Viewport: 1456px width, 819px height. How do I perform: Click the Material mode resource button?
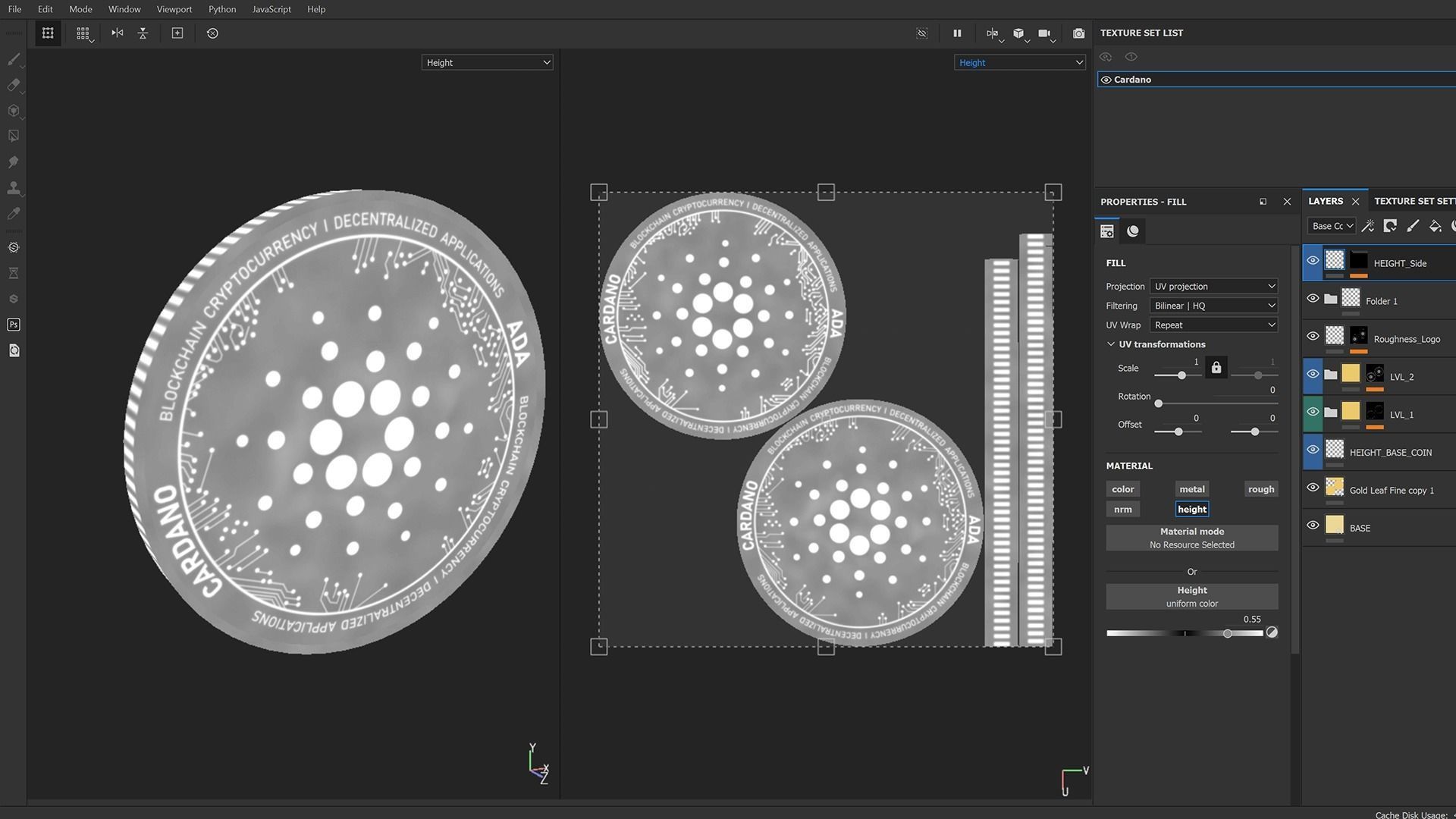pyautogui.click(x=1192, y=538)
